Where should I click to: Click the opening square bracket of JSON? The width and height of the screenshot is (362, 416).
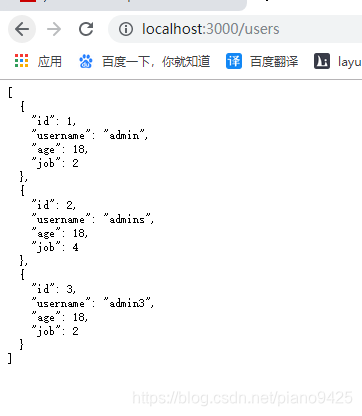point(10,92)
